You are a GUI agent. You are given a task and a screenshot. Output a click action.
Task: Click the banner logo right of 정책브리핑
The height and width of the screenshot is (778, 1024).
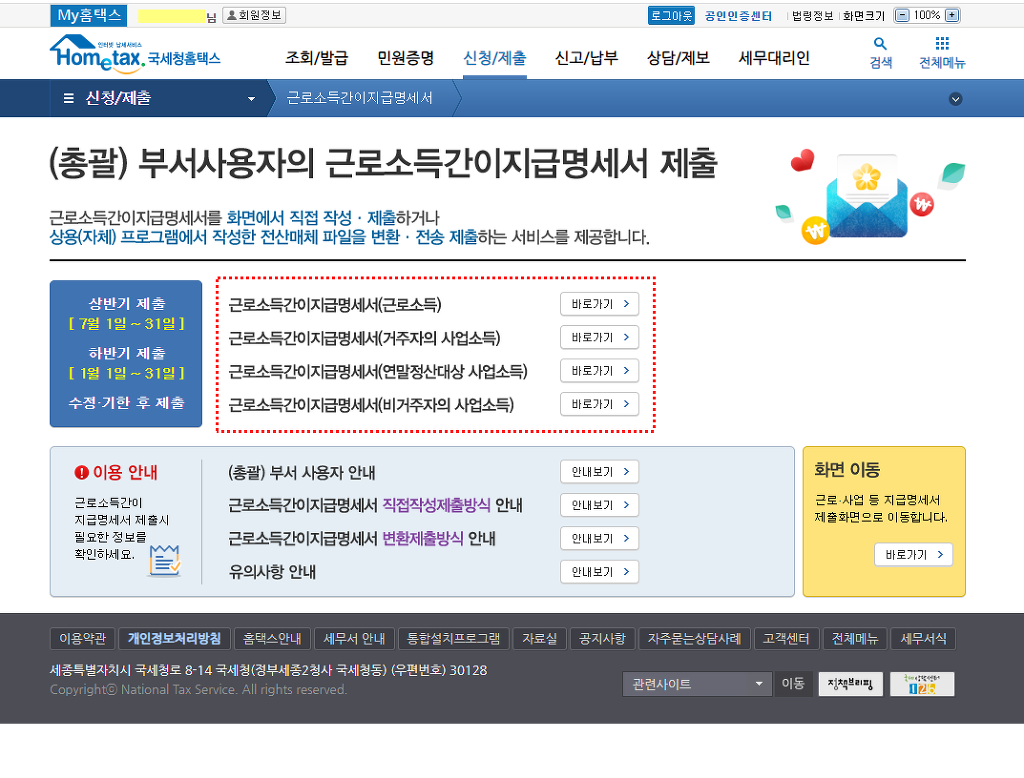click(922, 684)
